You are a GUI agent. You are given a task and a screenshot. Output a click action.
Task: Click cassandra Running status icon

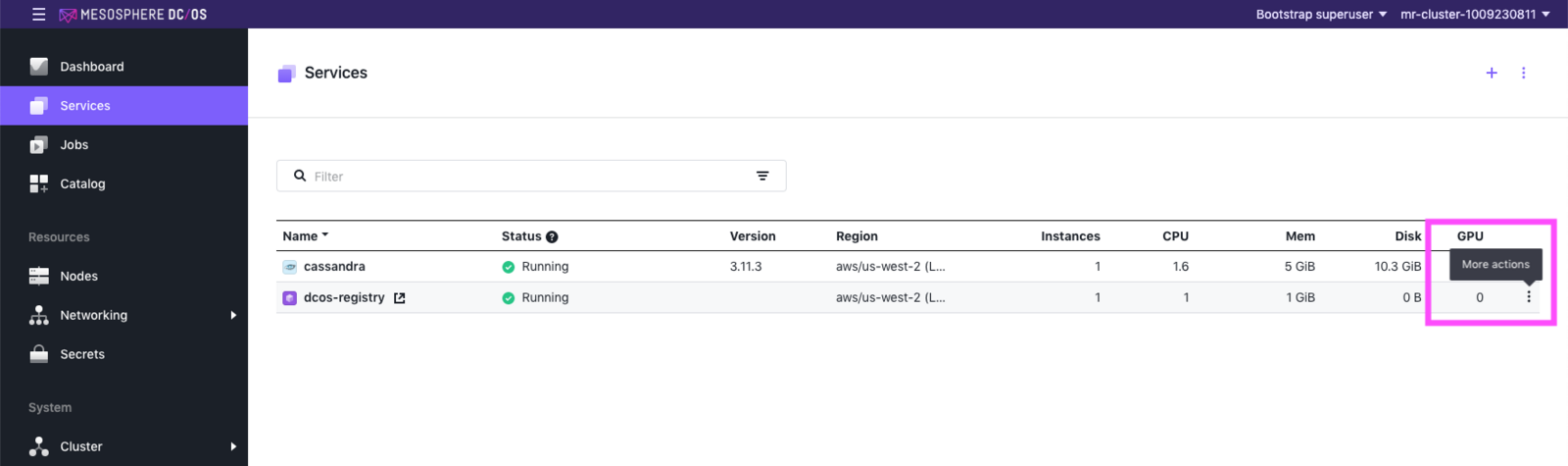pyautogui.click(x=509, y=267)
